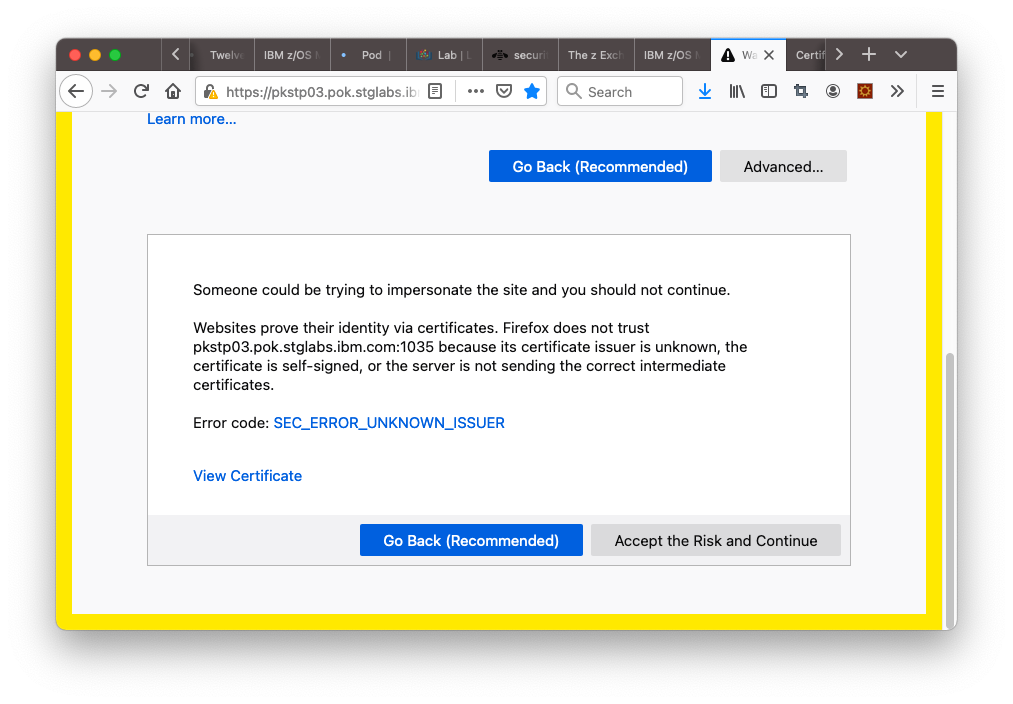Follow the Learn more... link
Image resolution: width=1013 pixels, height=704 pixels.
(x=191, y=119)
